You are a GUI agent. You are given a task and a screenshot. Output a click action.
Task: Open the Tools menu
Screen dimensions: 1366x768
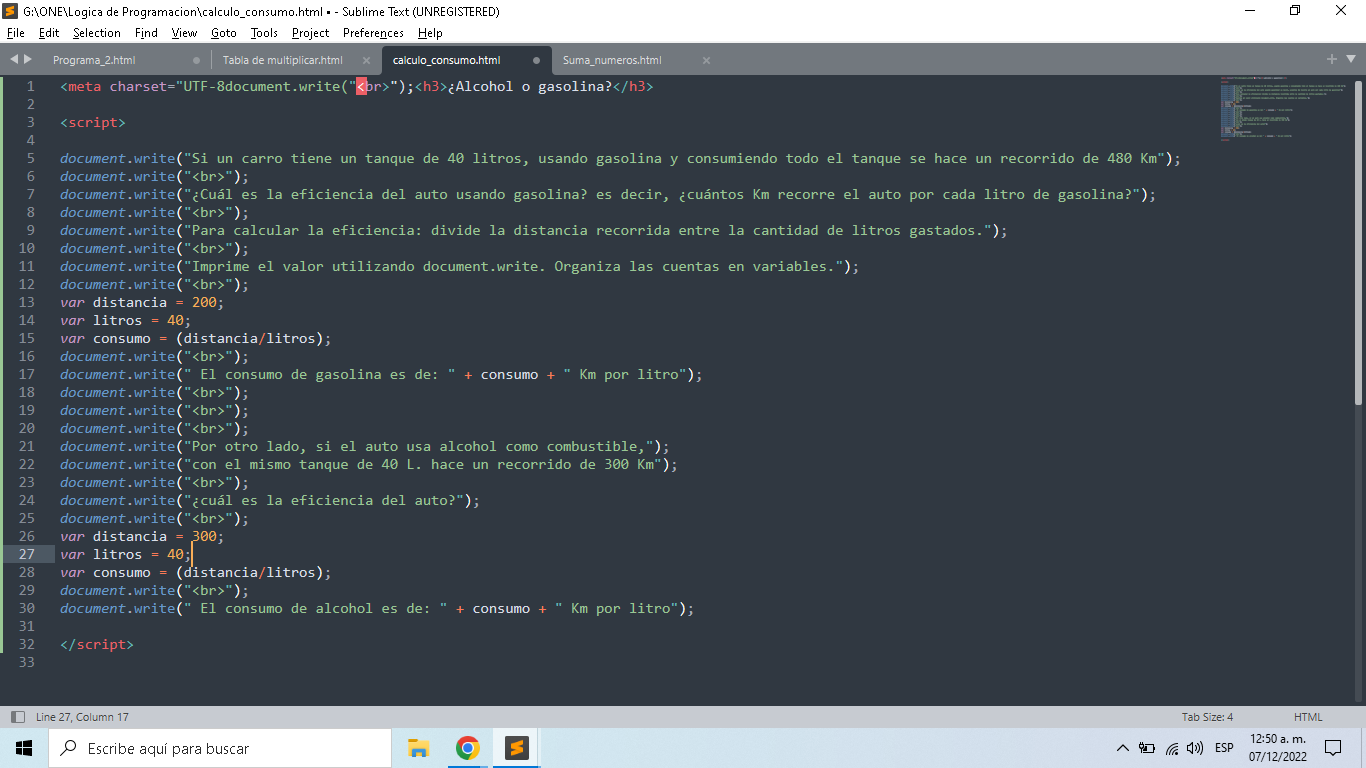[264, 33]
